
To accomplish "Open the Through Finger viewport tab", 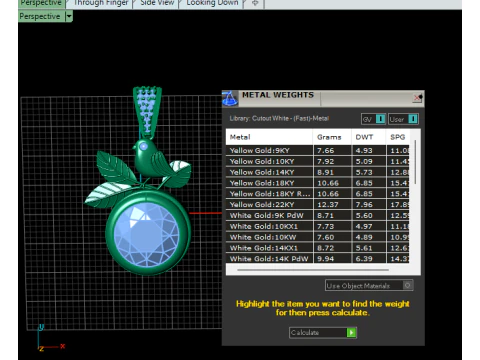I will click(100, 3).
